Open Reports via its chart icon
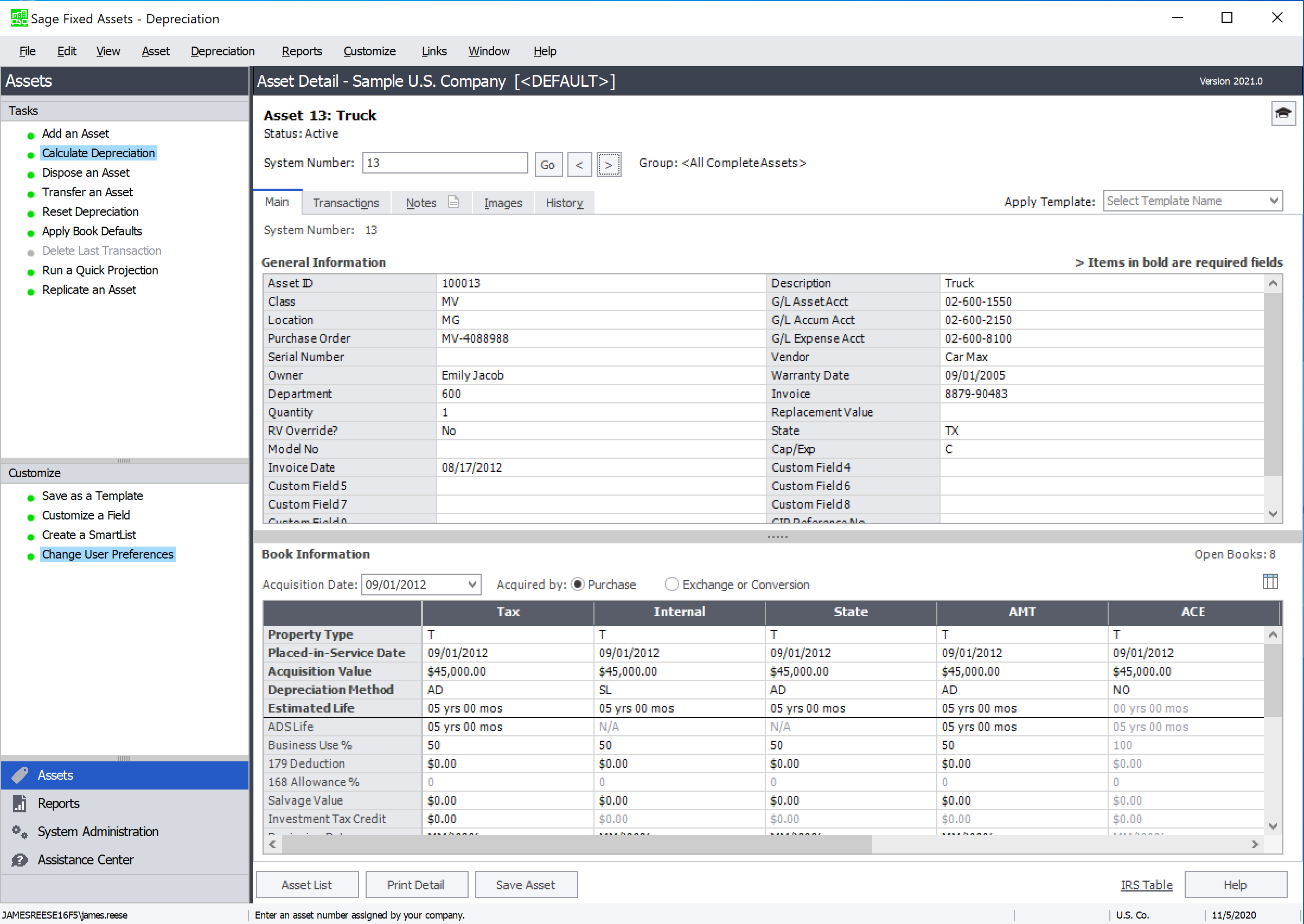Viewport: 1304px width, 924px height. pos(20,804)
